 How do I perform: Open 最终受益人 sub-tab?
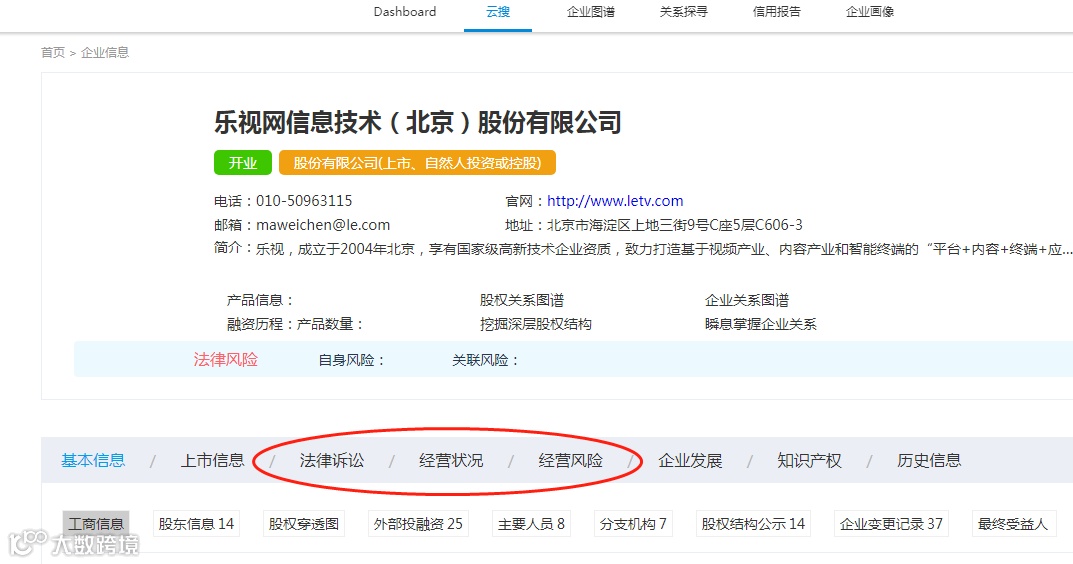pos(1013,524)
